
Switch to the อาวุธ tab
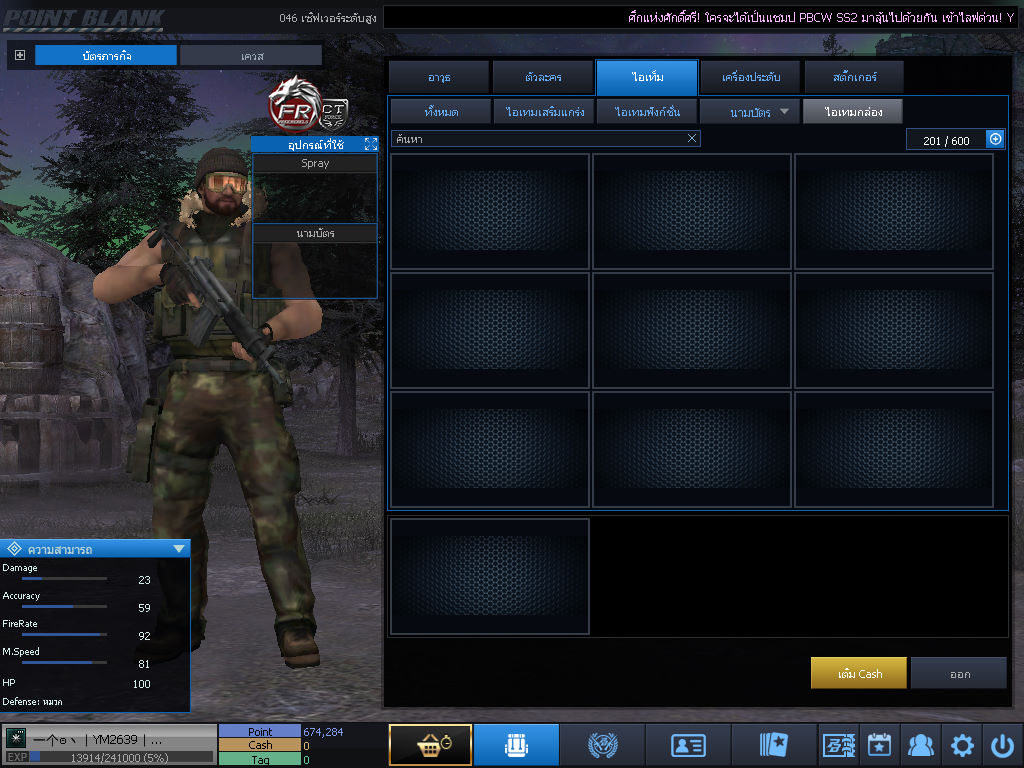pyautogui.click(x=439, y=77)
